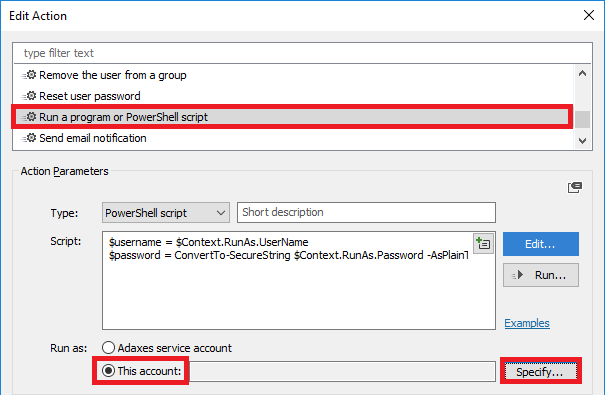Click into the Short description field
This screenshot has height=395, width=605.
pyautogui.click(x=366, y=212)
